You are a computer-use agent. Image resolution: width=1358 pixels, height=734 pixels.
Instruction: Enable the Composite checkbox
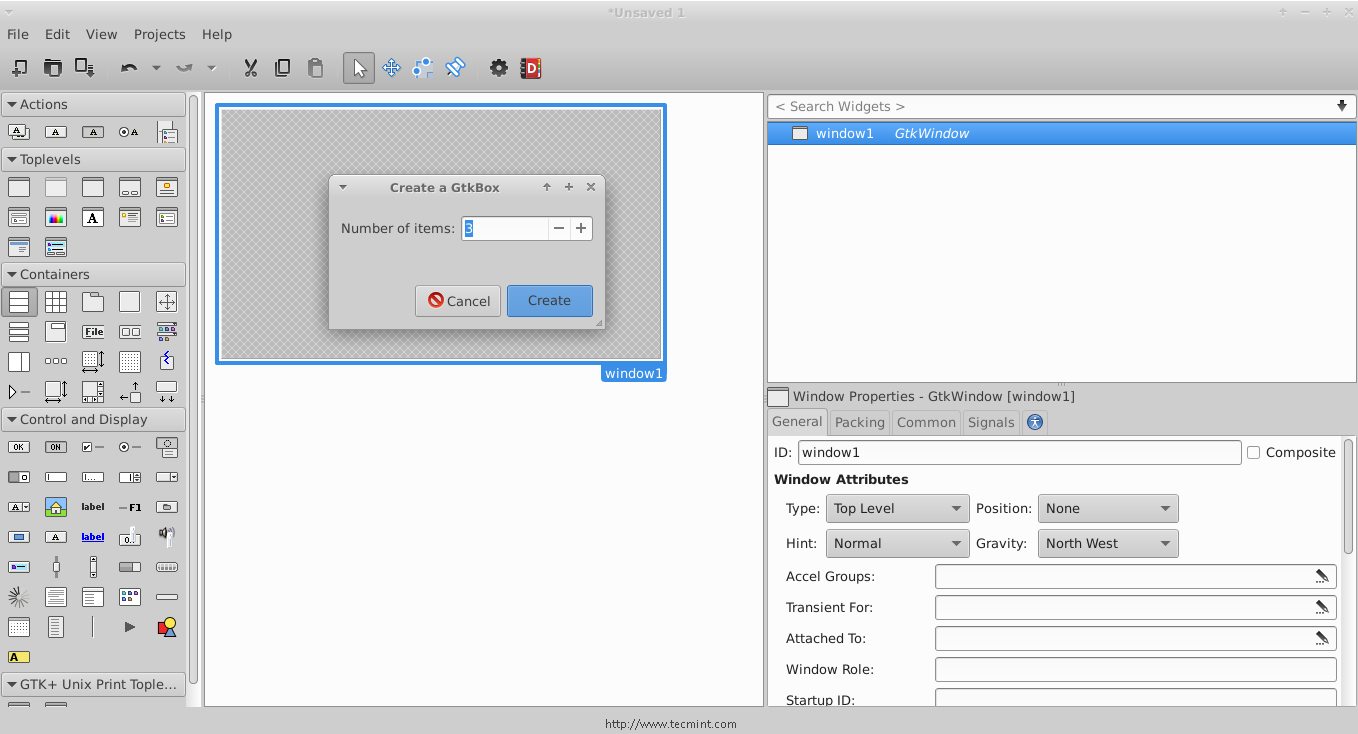1253,453
